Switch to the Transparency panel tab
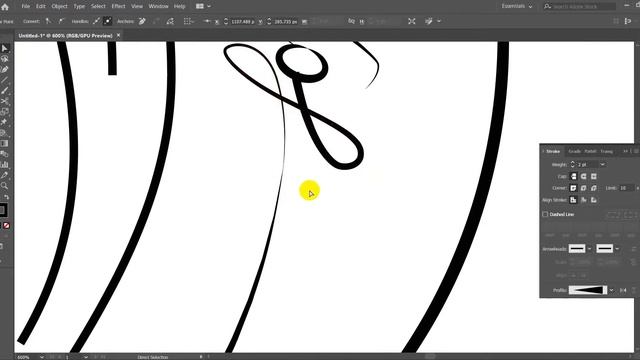 (x=607, y=151)
